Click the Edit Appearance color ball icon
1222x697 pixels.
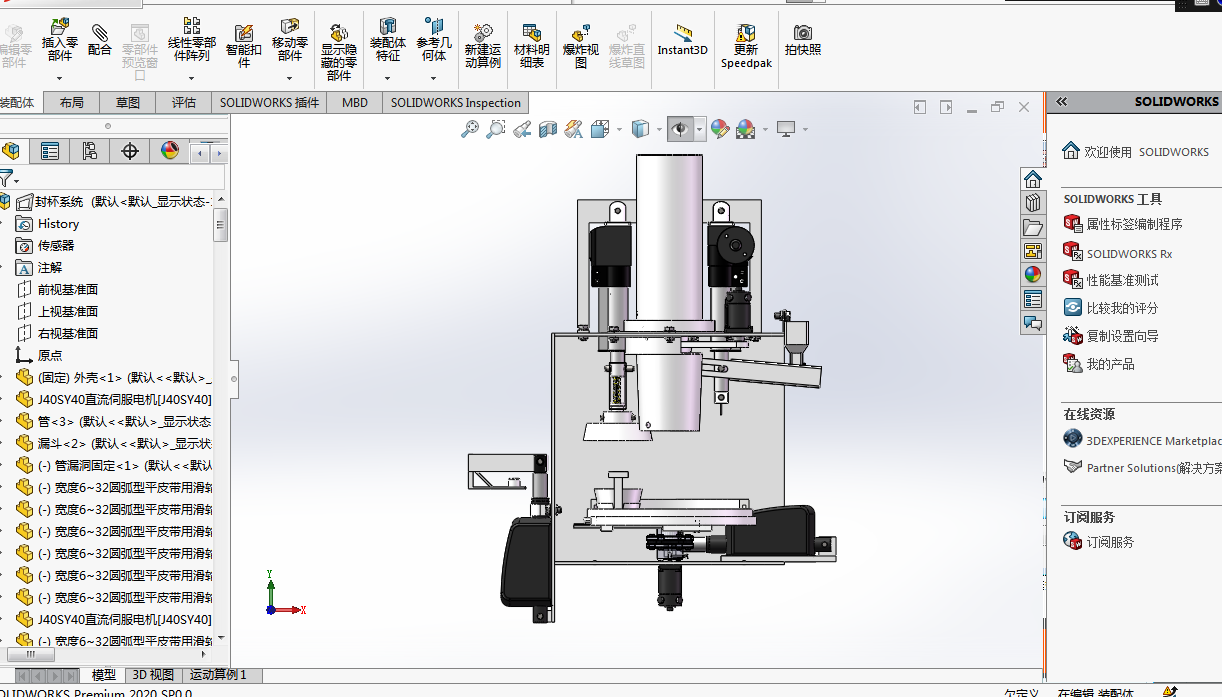tap(720, 129)
